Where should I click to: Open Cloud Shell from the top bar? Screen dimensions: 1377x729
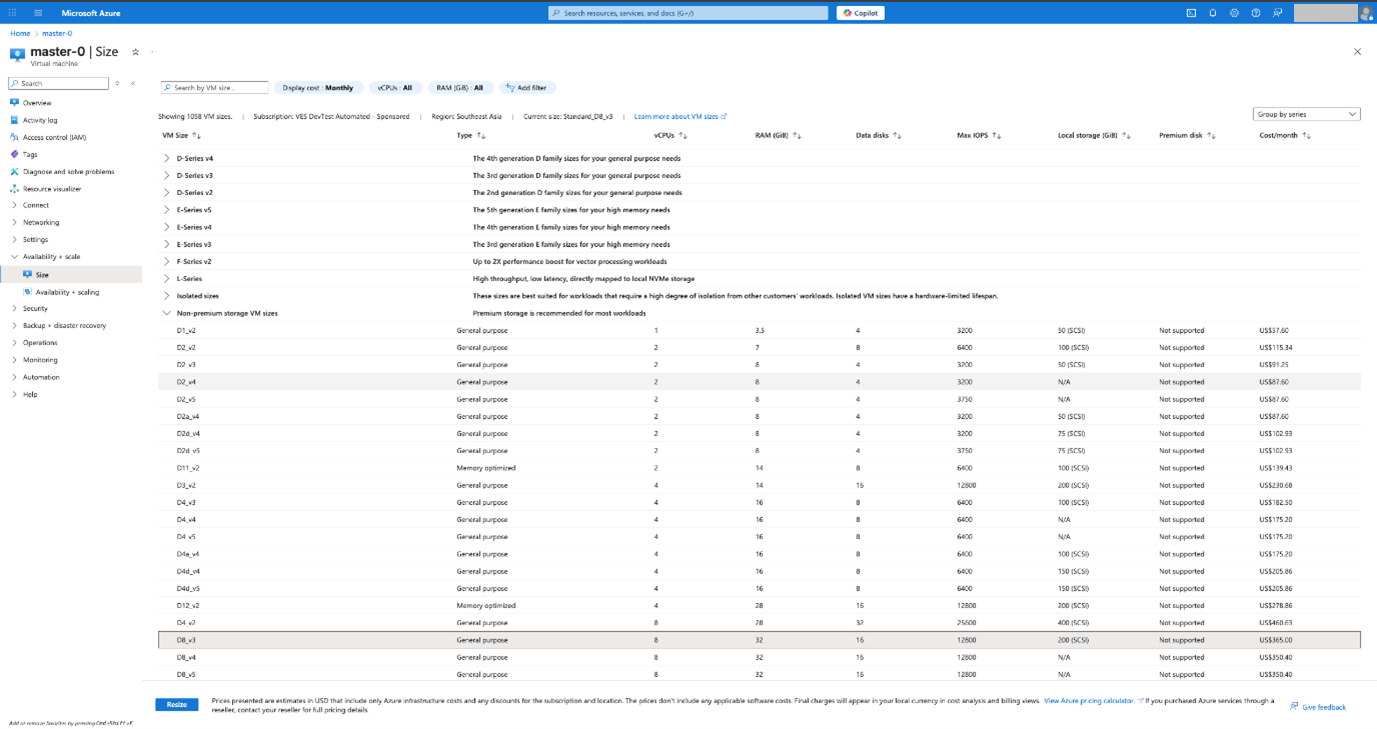tap(1191, 13)
